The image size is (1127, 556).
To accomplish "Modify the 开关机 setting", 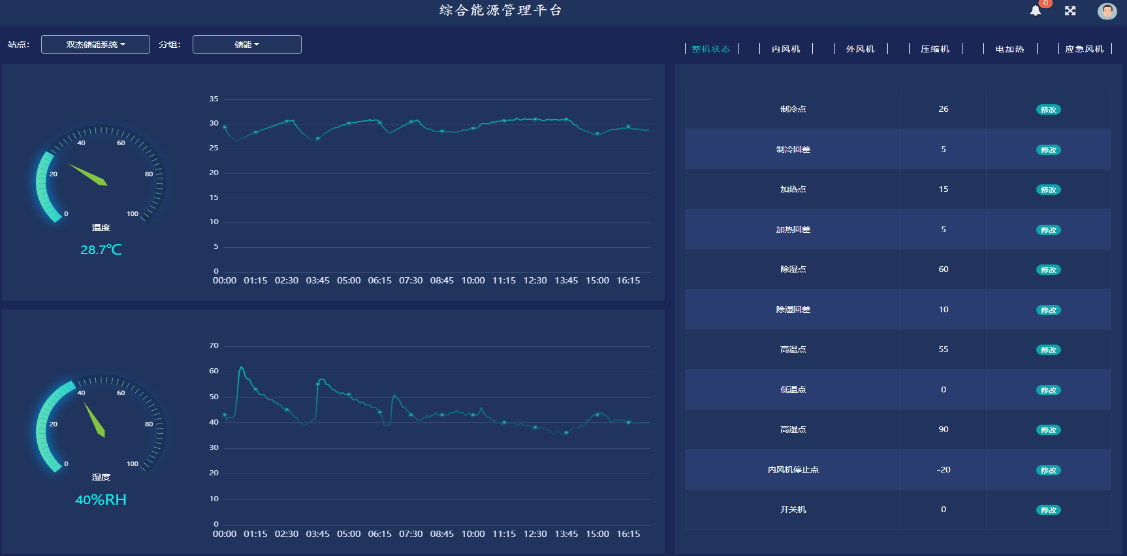I will pyautogui.click(x=1048, y=510).
